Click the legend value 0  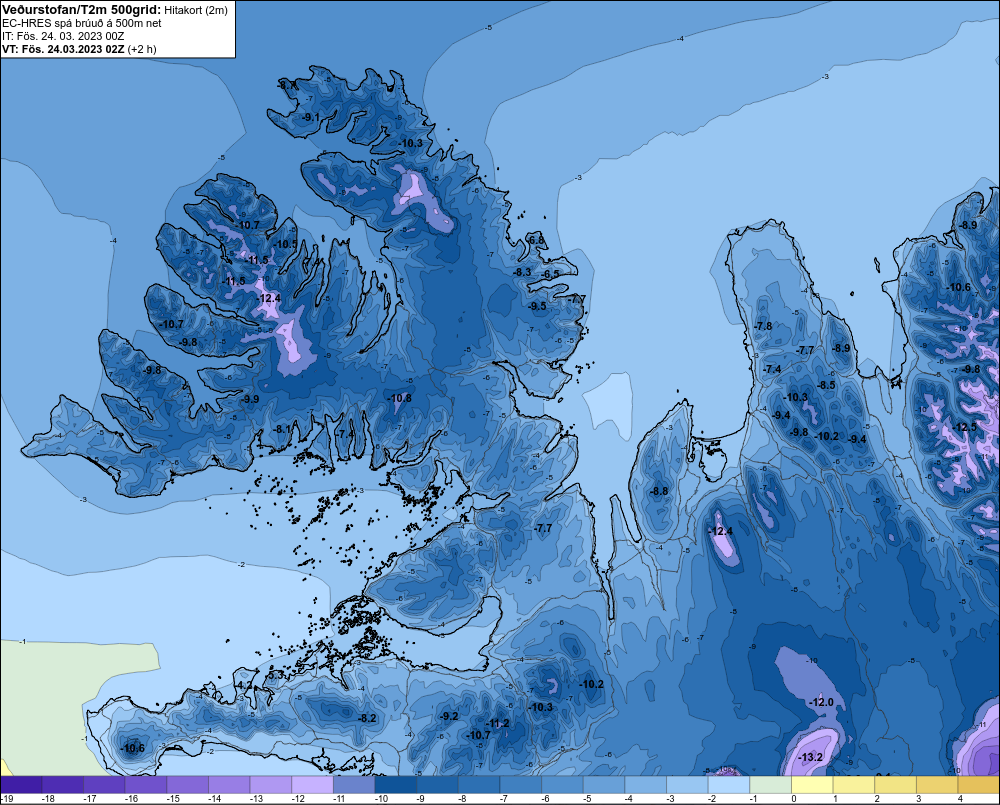point(794,799)
